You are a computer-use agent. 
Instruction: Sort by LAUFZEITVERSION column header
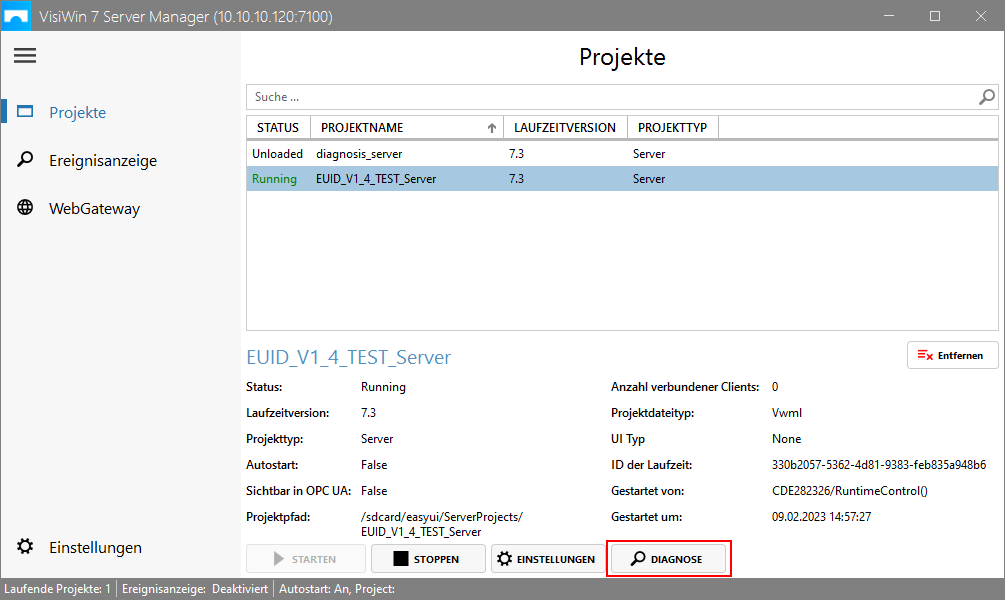(x=565, y=128)
